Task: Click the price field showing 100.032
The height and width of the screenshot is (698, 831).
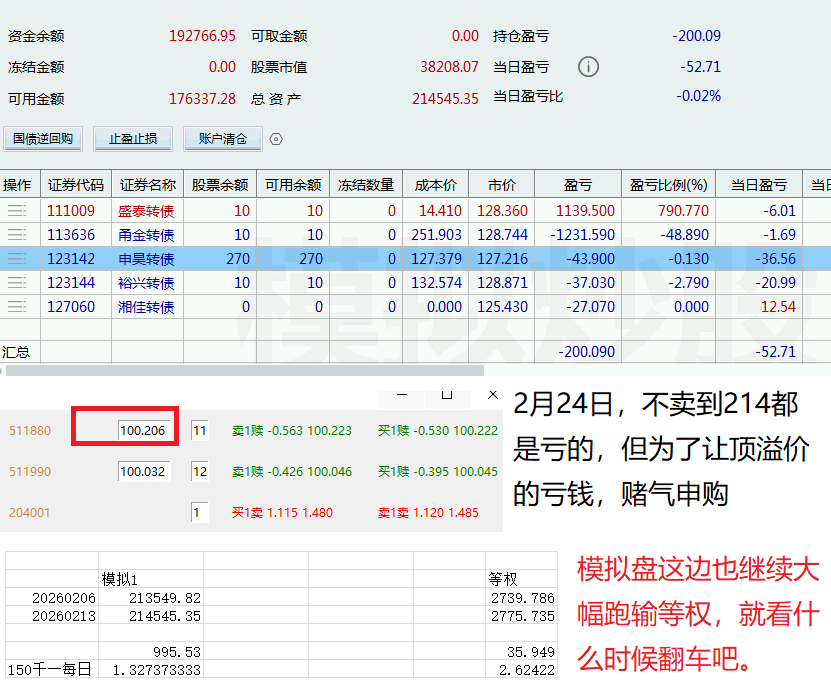Action: pos(144,471)
